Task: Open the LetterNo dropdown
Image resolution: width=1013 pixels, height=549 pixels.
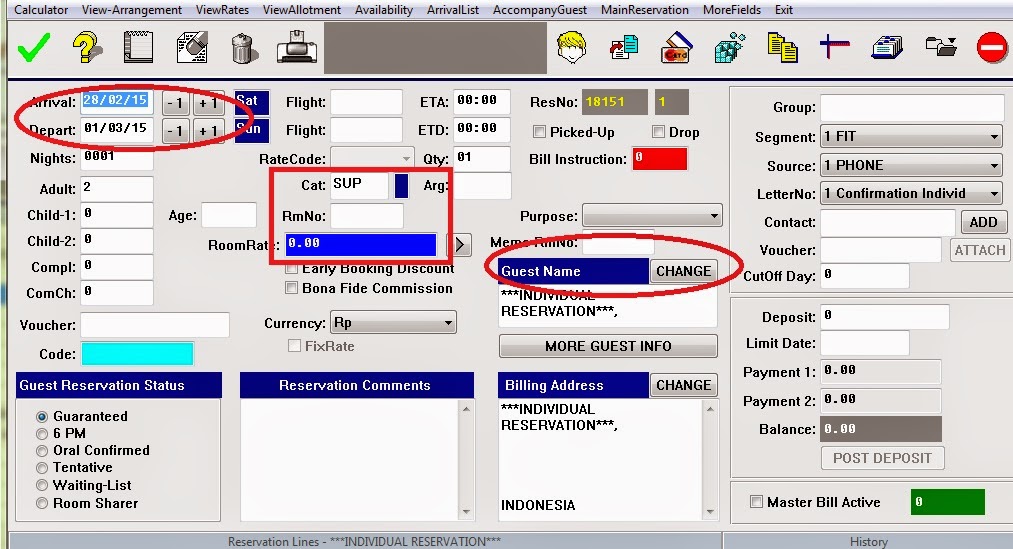Action: coord(912,193)
